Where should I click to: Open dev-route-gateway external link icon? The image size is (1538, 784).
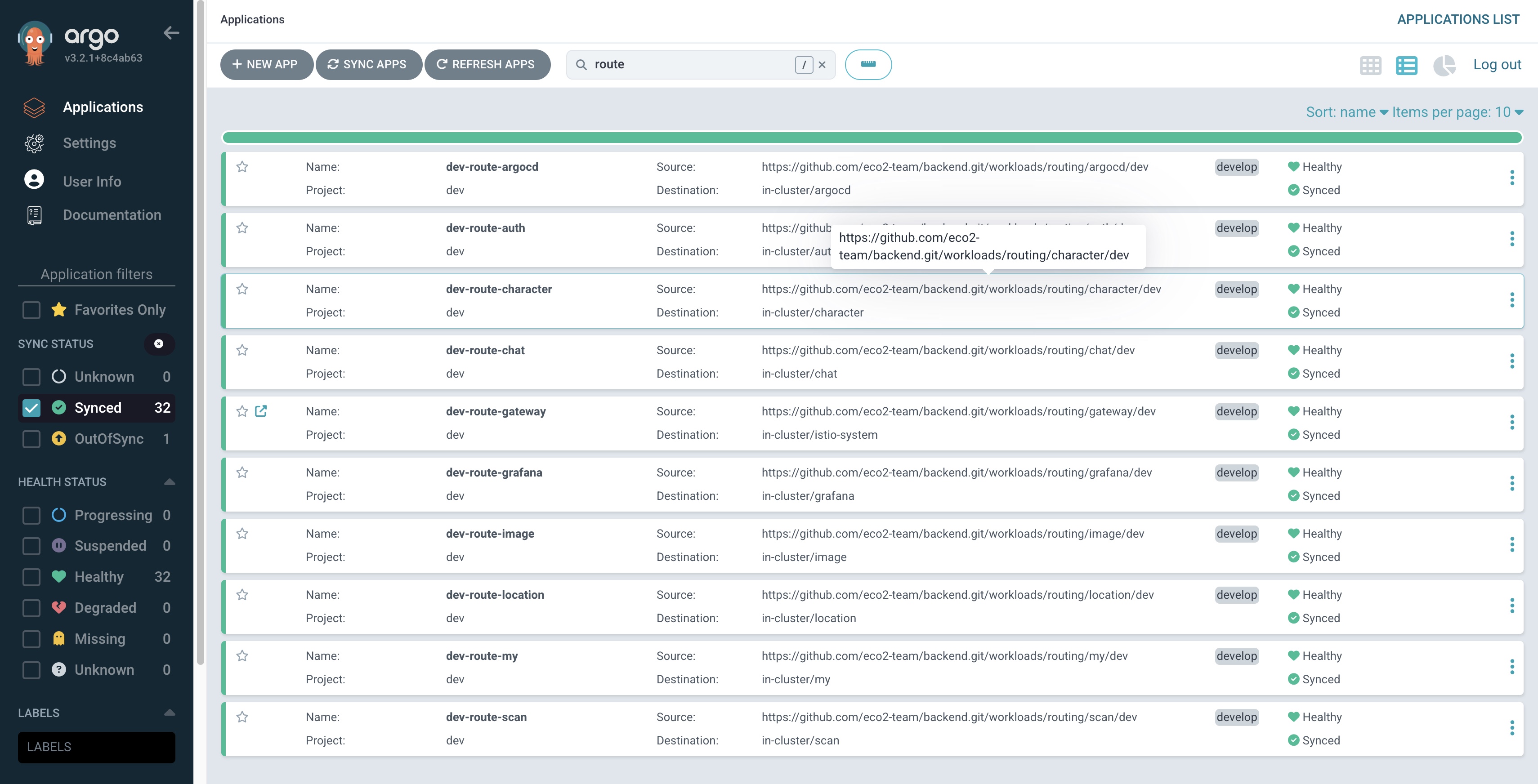click(x=261, y=411)
